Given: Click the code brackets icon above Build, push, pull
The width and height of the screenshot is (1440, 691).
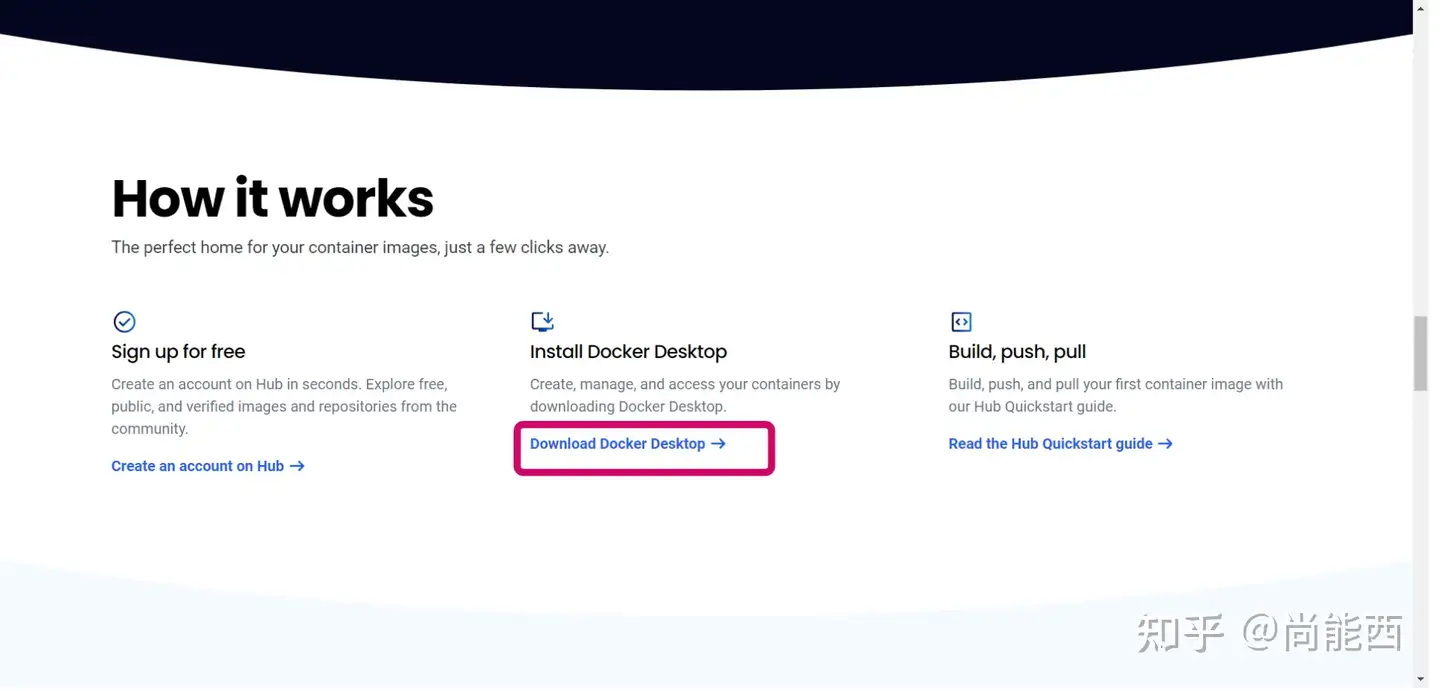Looking at the screenshot, I should pos(960,321).
